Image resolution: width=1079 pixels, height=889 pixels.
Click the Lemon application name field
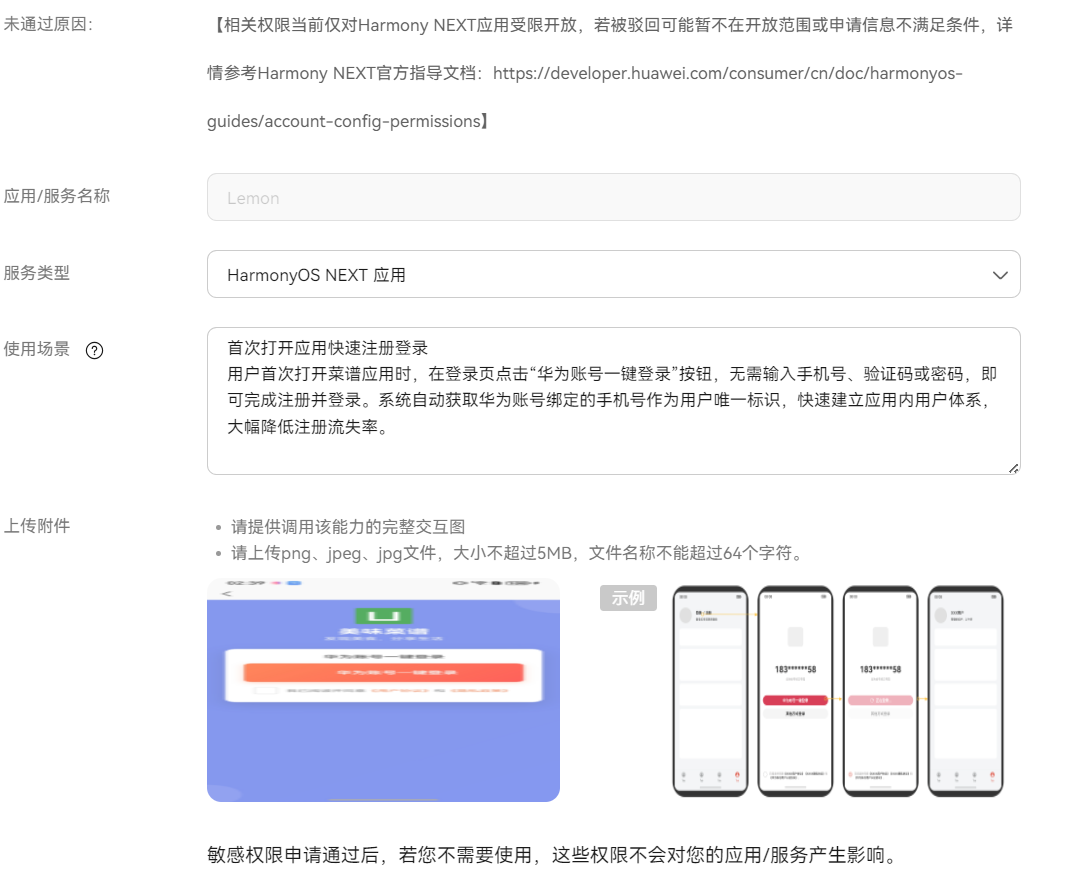coord(612,198)
